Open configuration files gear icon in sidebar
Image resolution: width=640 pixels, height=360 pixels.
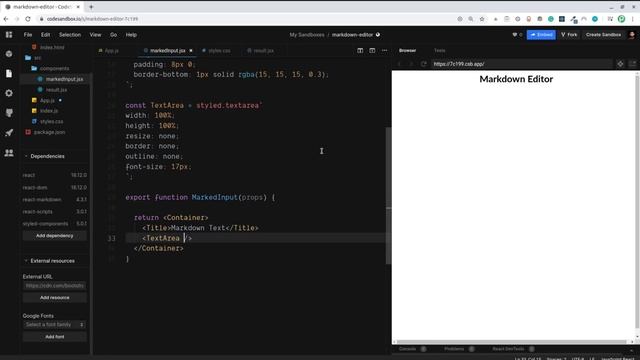pyautogui.click(x=9, y=93)
